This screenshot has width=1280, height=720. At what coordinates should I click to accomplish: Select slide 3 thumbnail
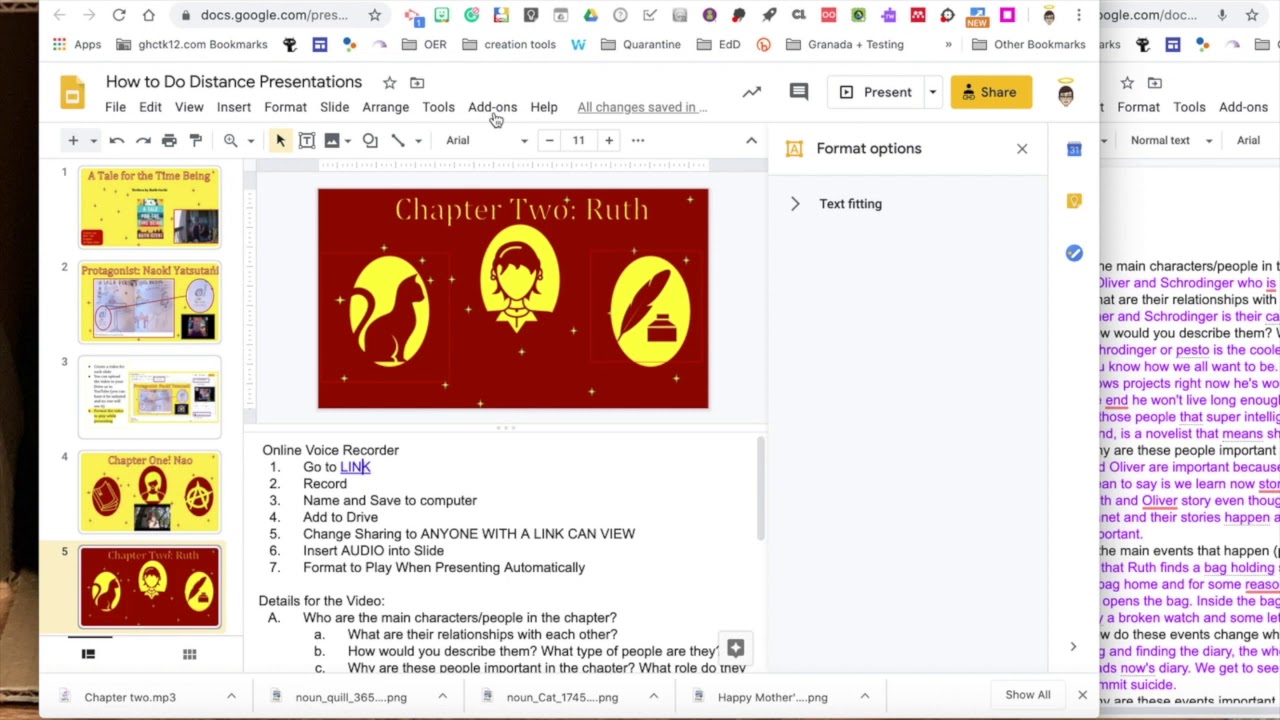click(x=150, y=397)
